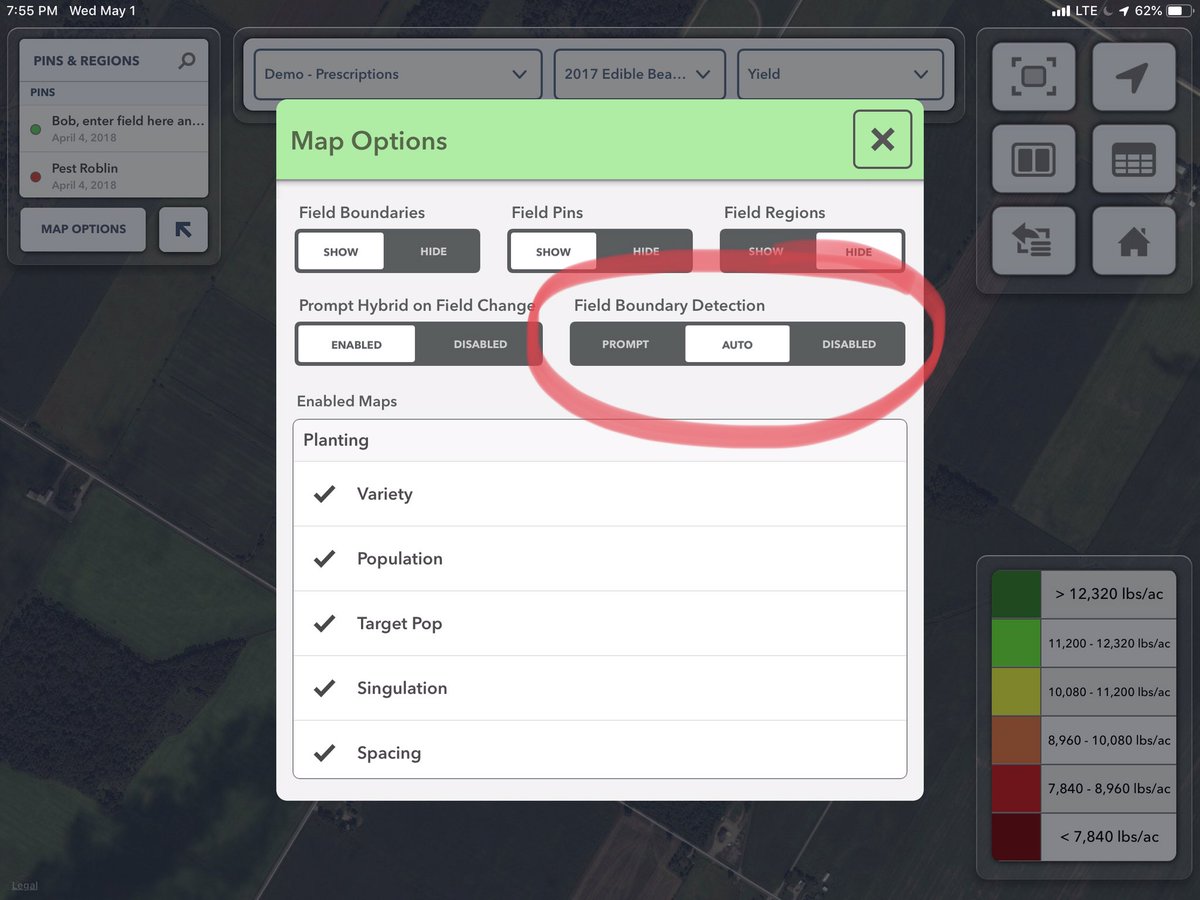Tap the GPS location arrow icon
1200x900 pixels.
point(1134,77)
